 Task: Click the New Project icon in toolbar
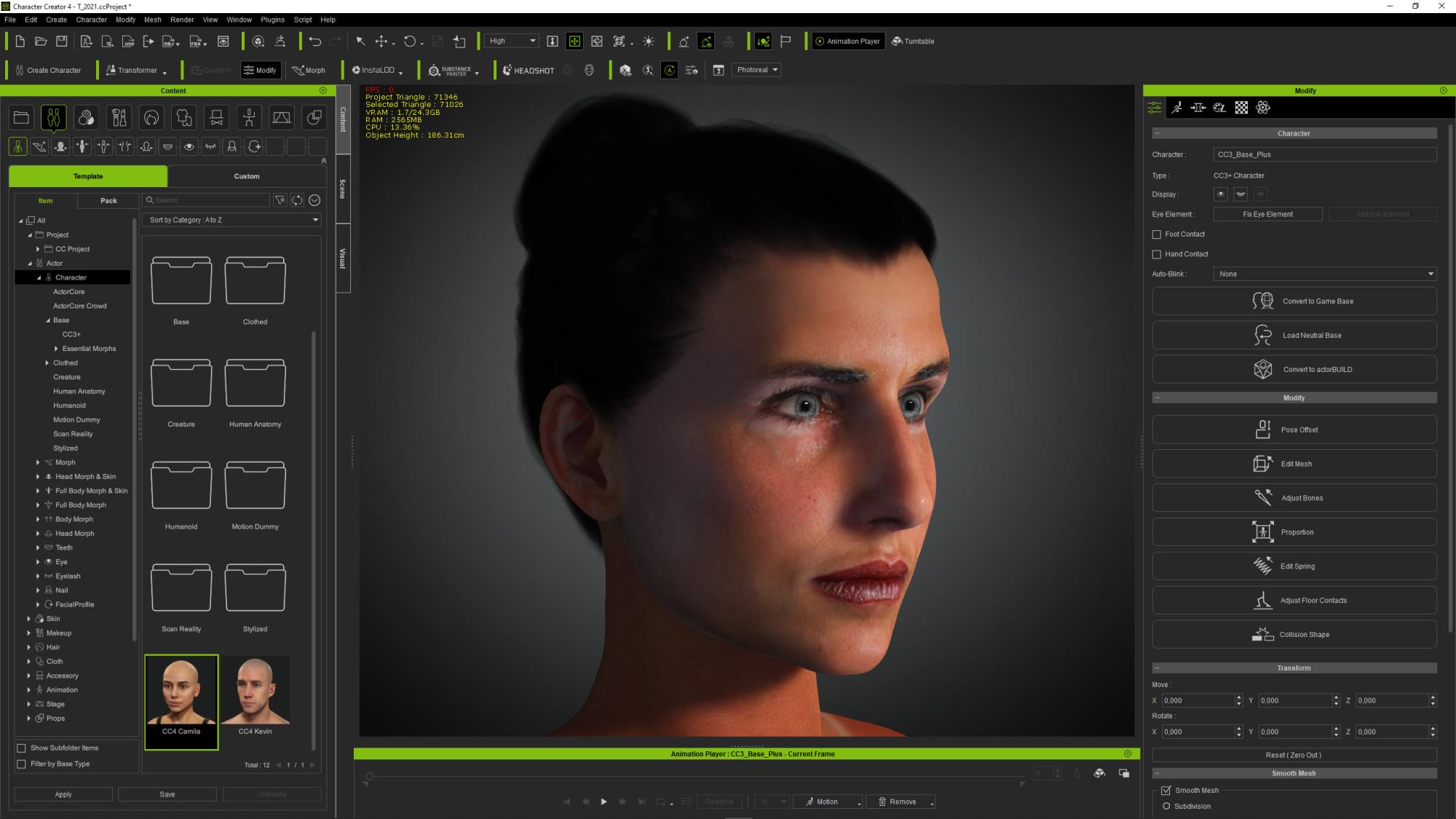(x=20, y=41)
